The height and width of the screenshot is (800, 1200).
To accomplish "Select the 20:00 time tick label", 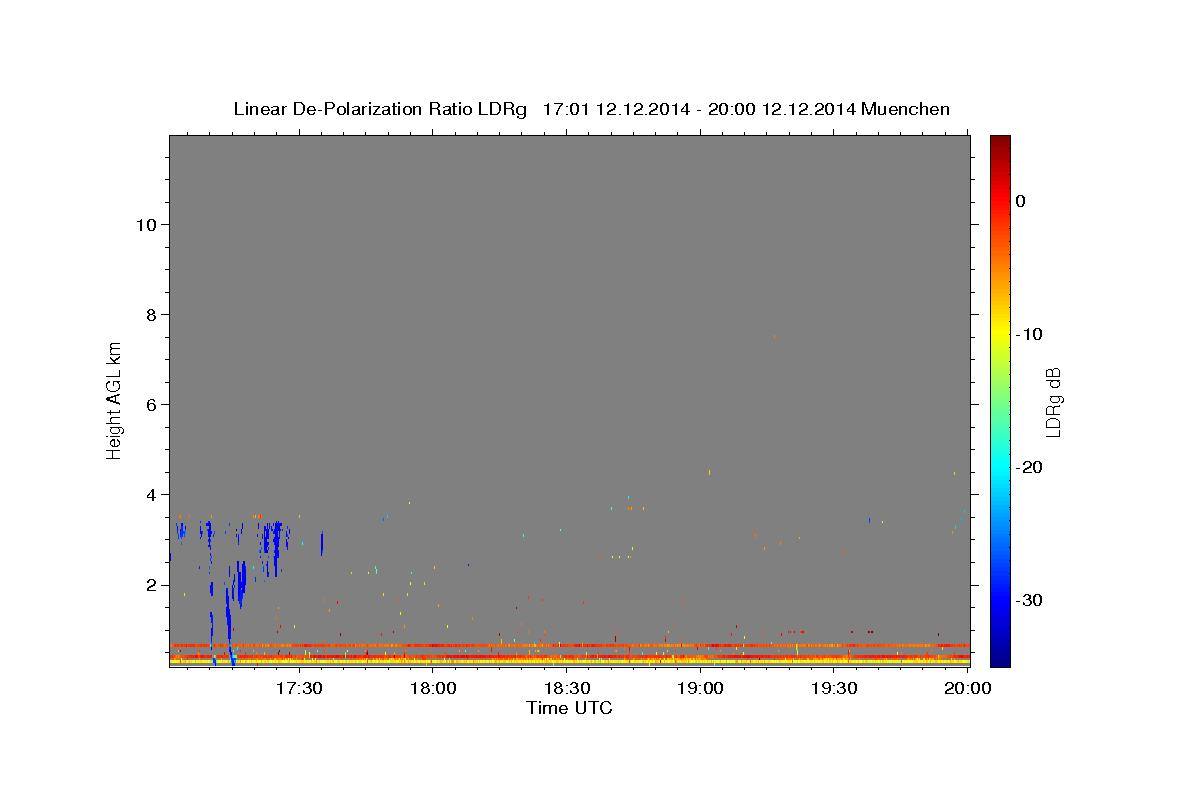I will click(968, 688).
